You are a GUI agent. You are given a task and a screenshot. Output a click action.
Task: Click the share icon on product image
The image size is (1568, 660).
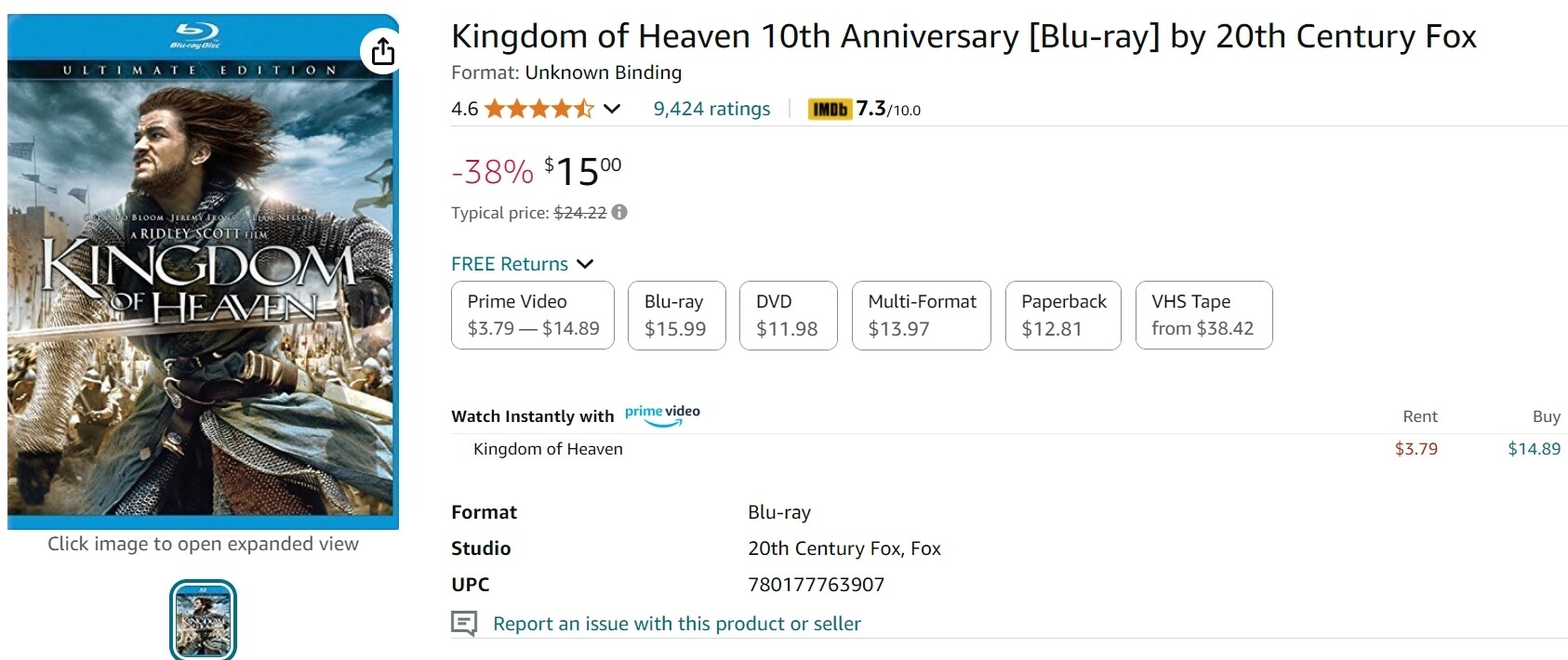pyautogui.click(x=382, y=51)
